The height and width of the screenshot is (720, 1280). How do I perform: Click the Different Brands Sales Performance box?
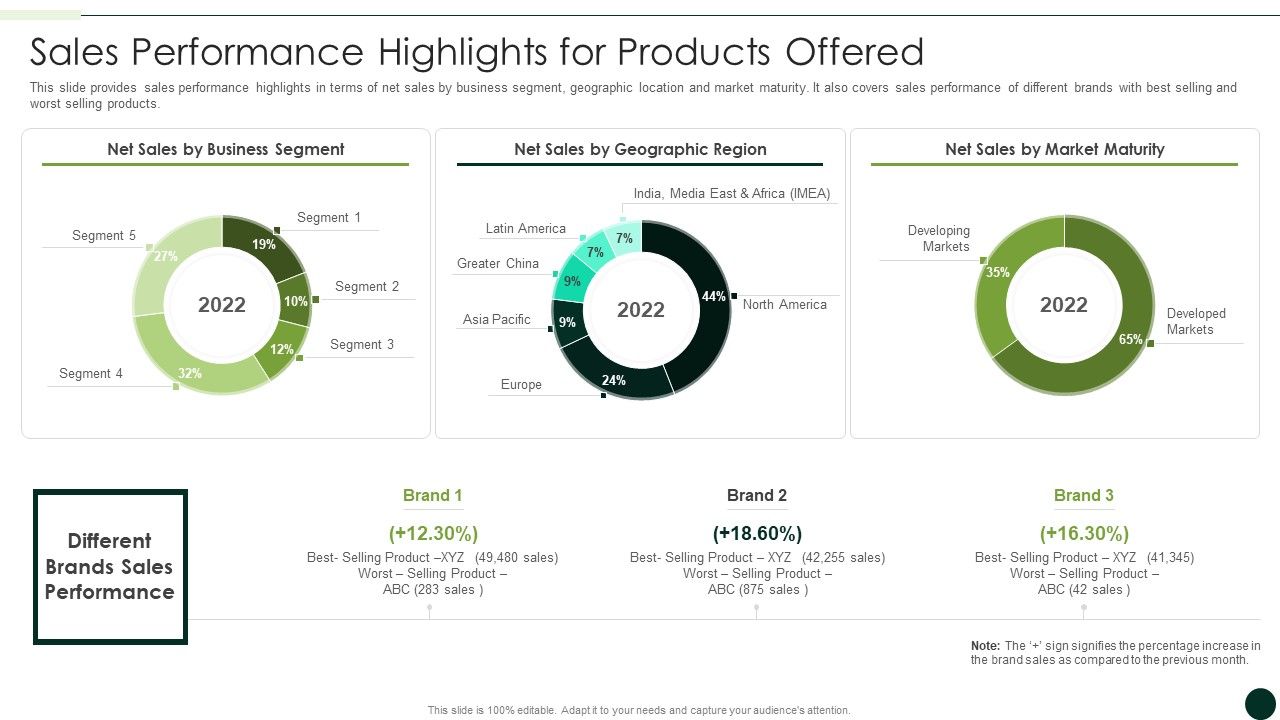110,566
